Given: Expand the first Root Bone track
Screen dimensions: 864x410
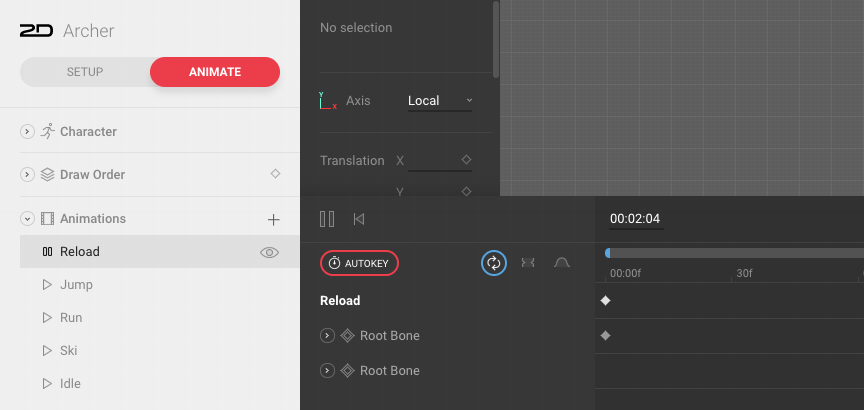Looking at the screenshot, I should point(327,336).
